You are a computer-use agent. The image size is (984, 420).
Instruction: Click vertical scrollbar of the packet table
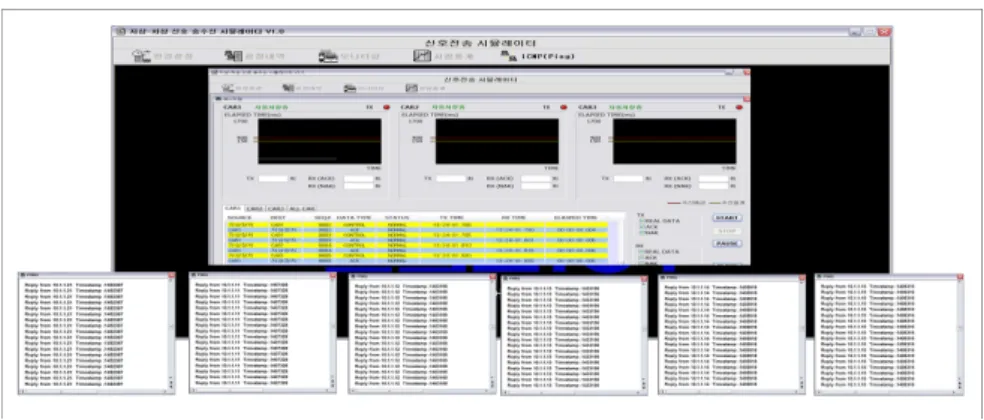coord(622,242)
